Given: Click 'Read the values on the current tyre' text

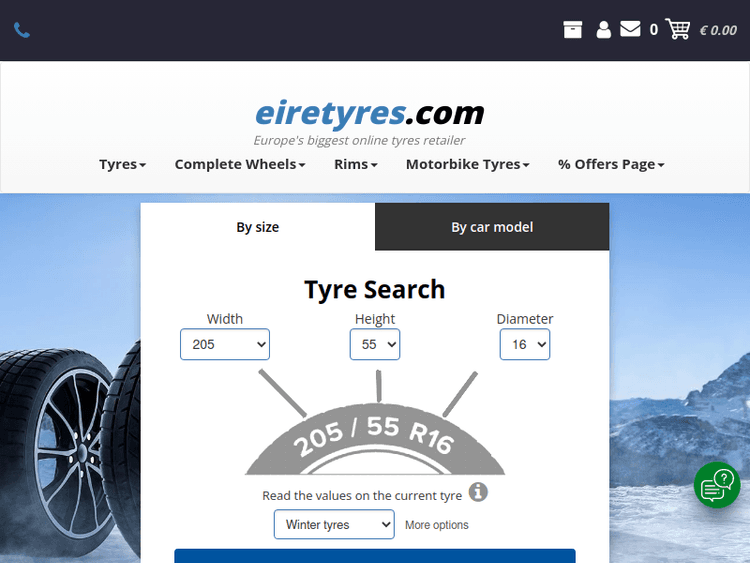Looking at the screenshot, I should point(362,496).
